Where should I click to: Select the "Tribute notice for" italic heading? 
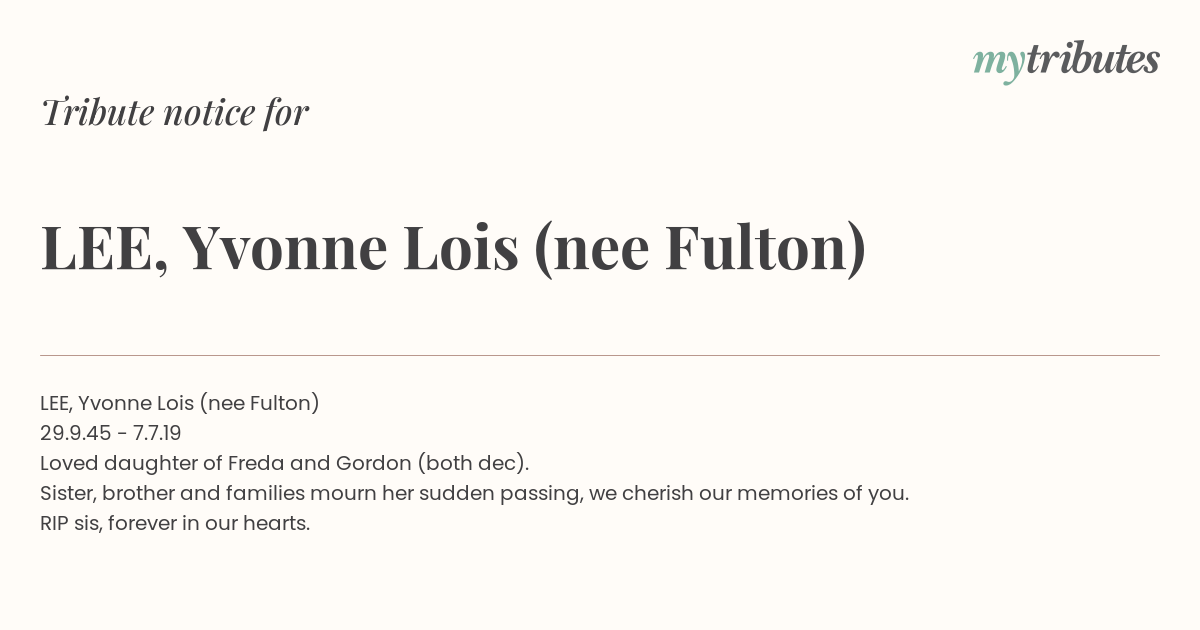coord(175,113)
